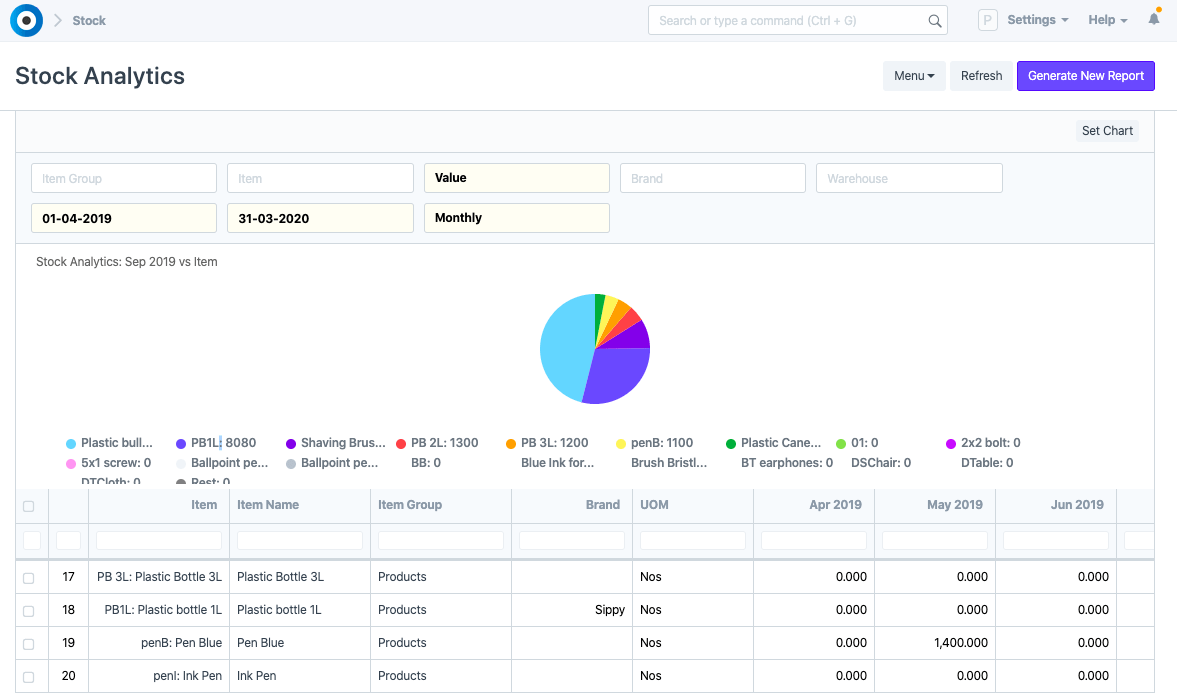Click the largest cyan pie chart slice
The height and width of the screenshot is (693, 1177).
click(565, 345)
